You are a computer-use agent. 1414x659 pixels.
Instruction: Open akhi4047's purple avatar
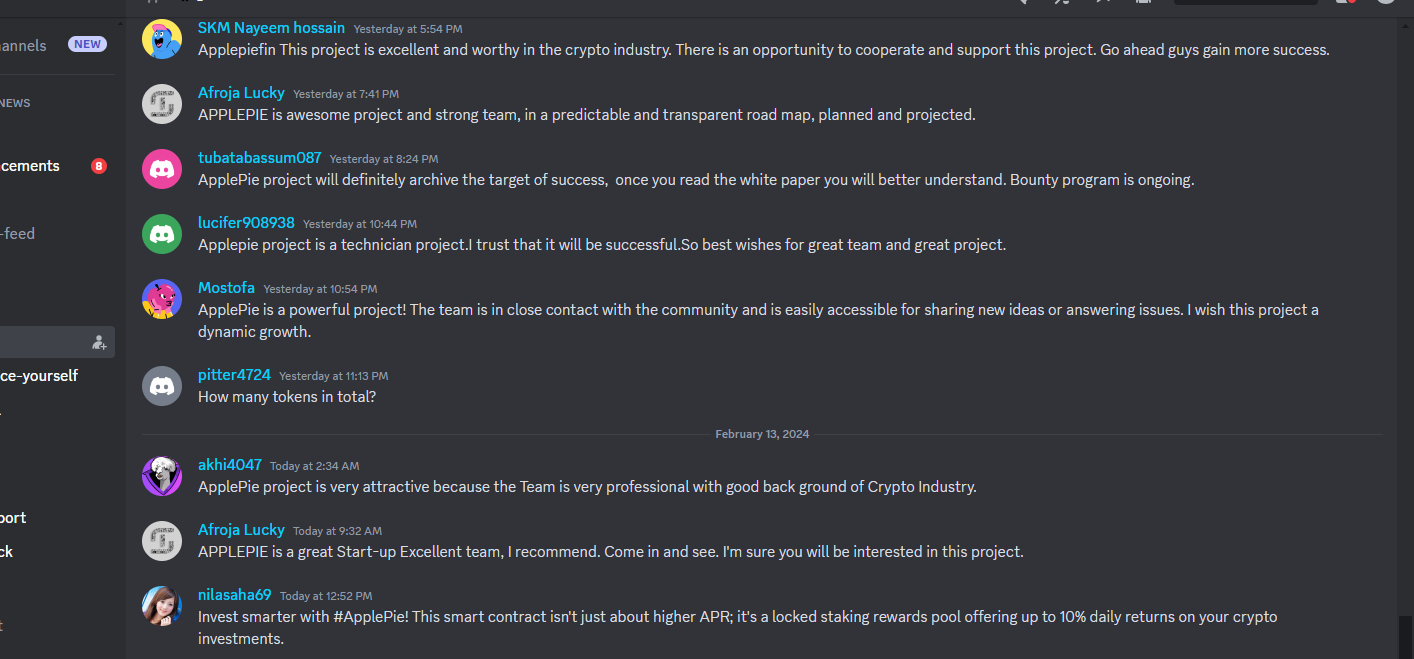(x=162, y=476)
